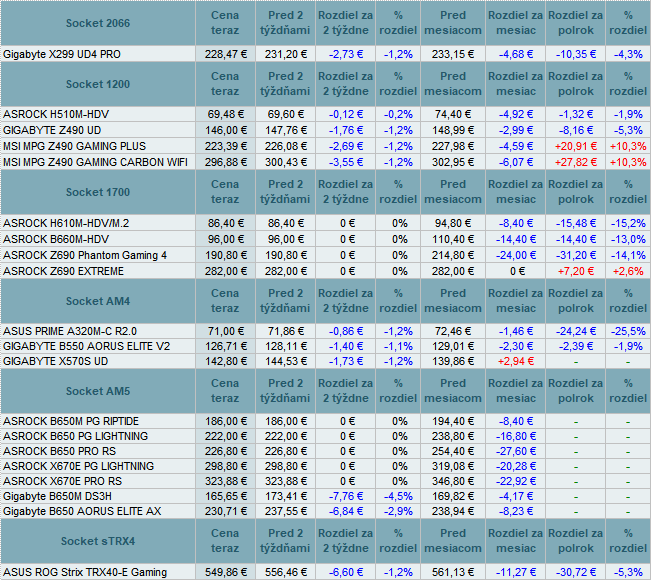Click the '-24,00 €' month difference
The image size is (651, 580).
[x=516, y=255]
